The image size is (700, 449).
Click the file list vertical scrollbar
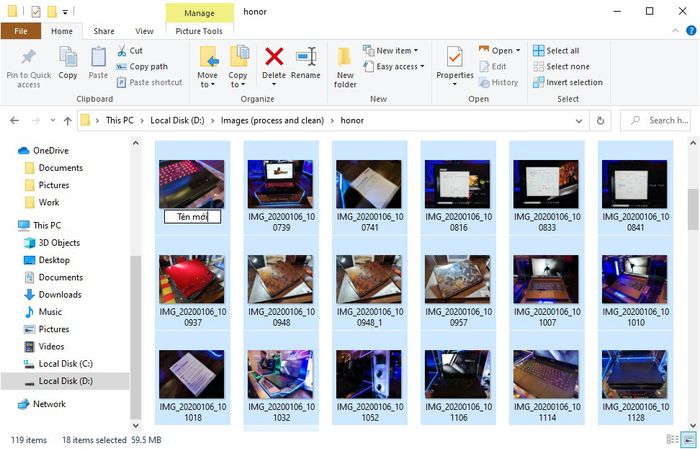click(693, 209)
